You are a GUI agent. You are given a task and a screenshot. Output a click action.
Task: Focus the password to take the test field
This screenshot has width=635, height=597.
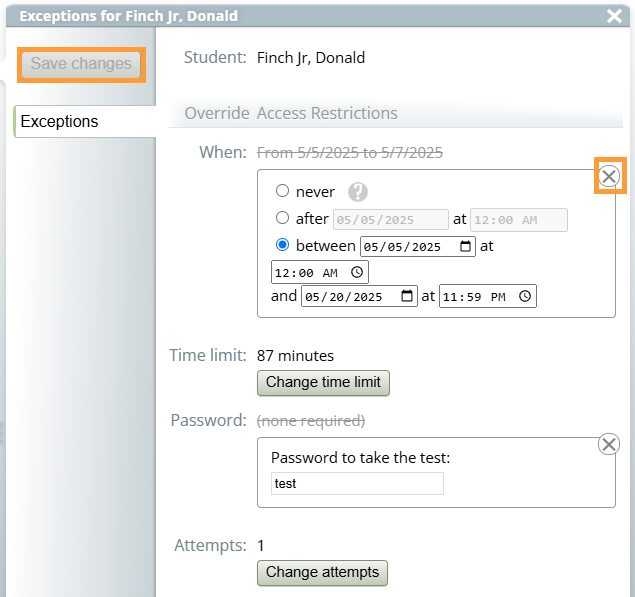[357, 484]
